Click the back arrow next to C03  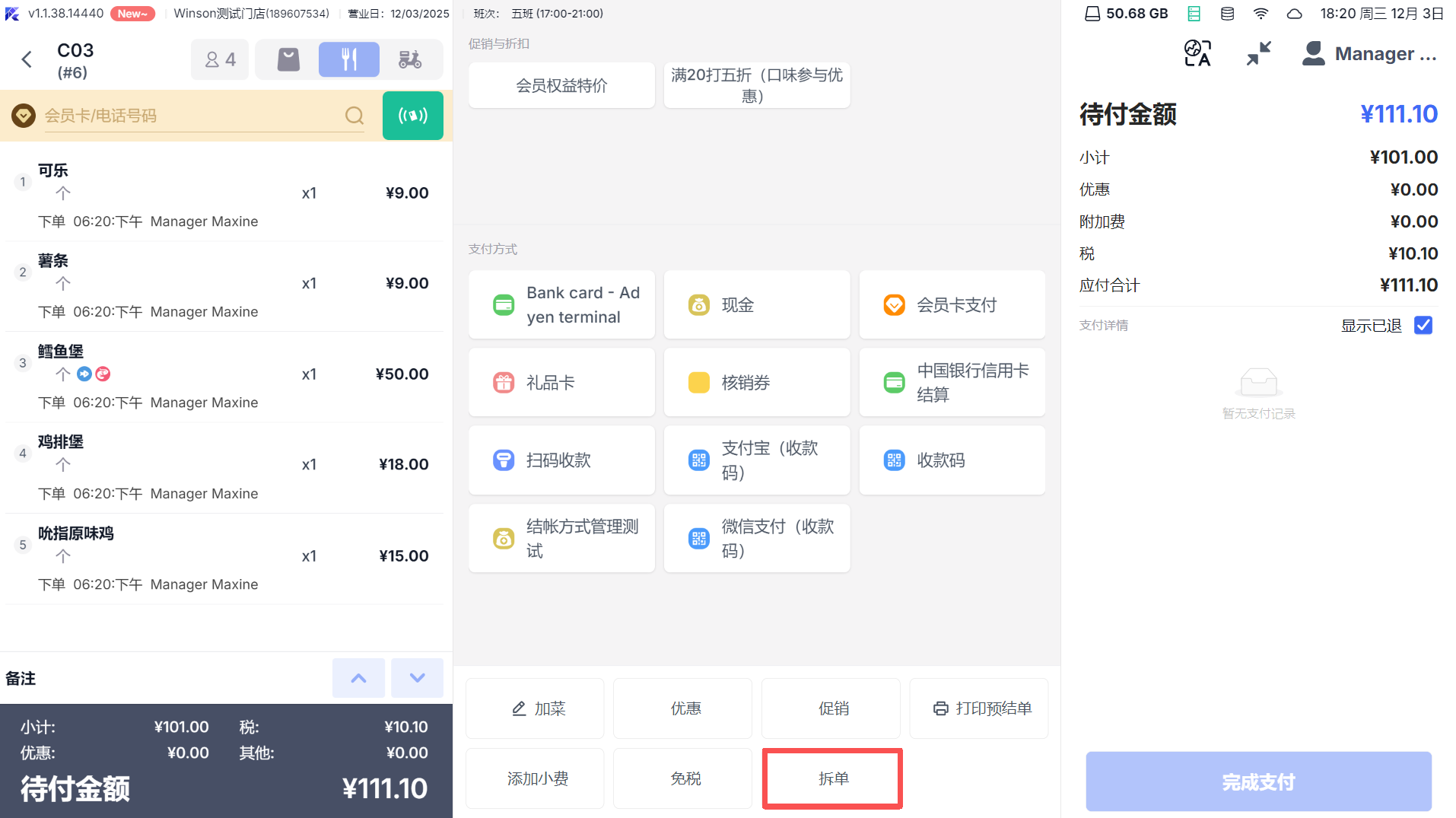(27, 59)
